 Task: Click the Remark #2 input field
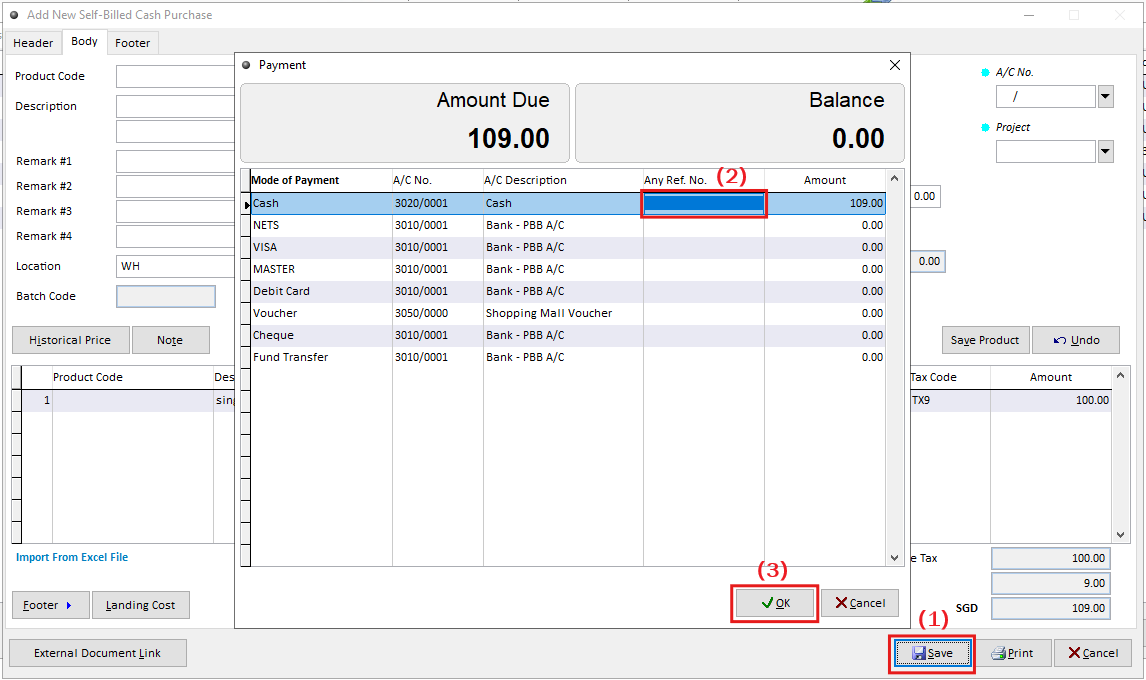[175, 186]
